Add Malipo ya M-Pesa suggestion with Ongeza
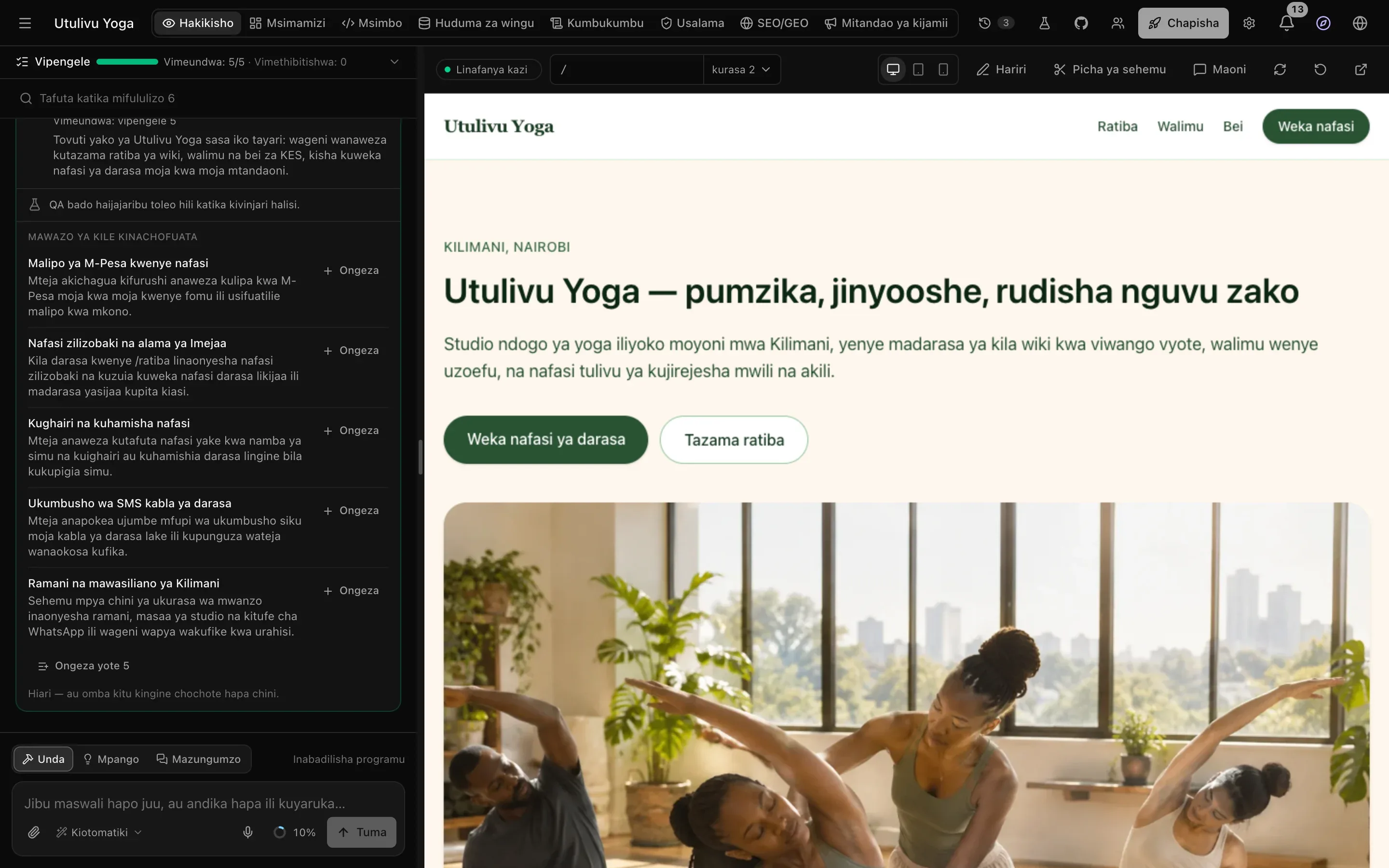The image size is (1389, 868). 351,271
